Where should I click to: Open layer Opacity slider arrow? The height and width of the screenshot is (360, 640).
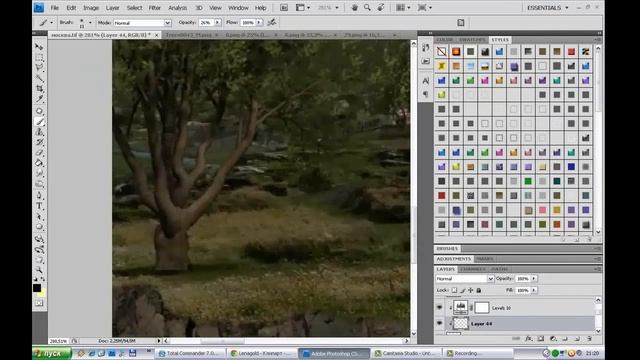(534, 278)
